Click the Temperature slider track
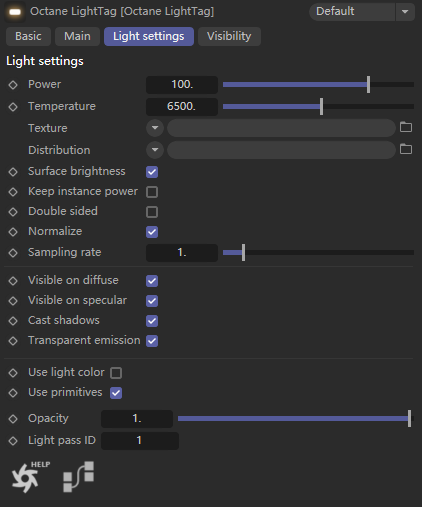Screen dimensions: 422x507 coord(318,107)
